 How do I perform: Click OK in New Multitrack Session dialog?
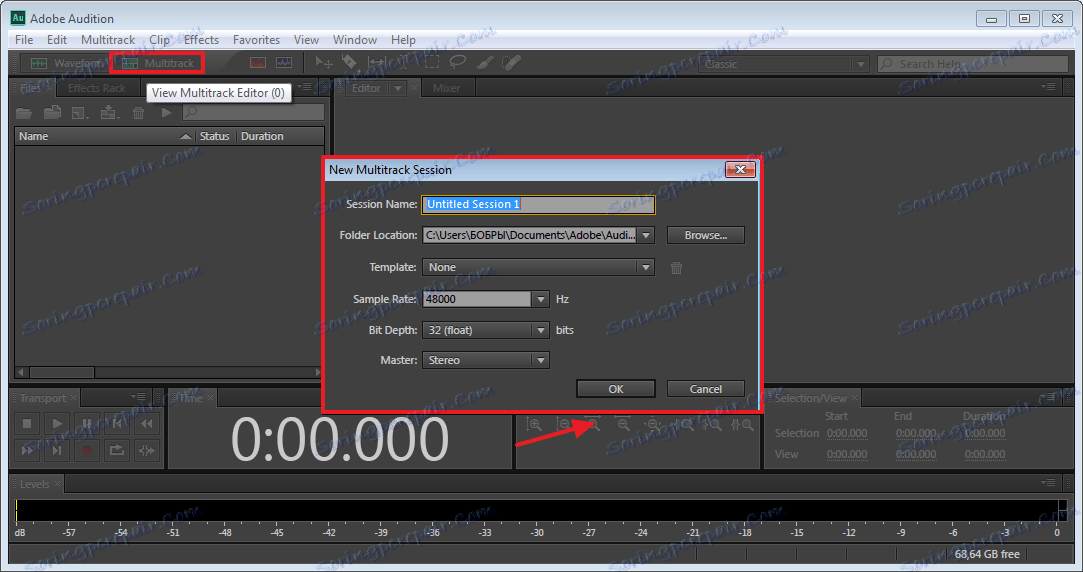click(615, 389)
